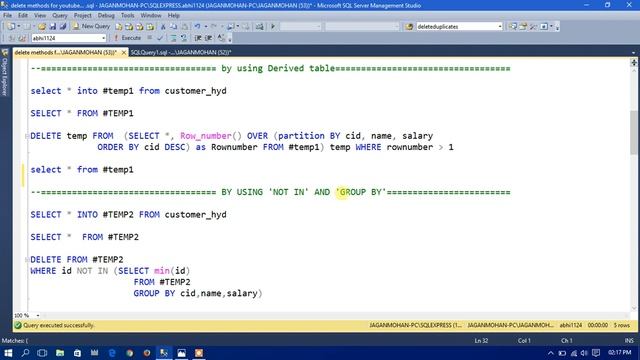Open the active files tab list arrow
This screenshot has height=360, width=640.
[633, 53]
